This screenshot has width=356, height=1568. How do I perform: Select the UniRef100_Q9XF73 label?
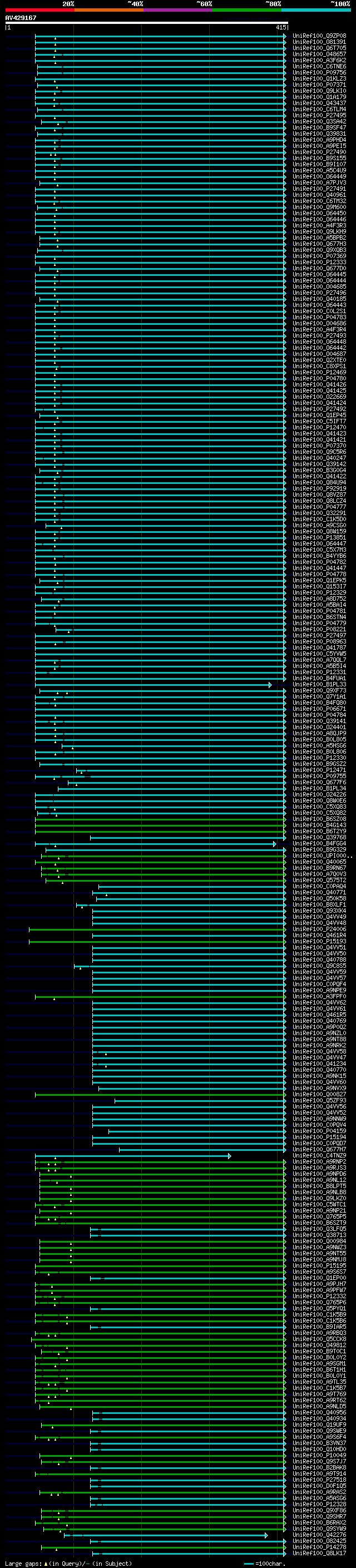319,690
